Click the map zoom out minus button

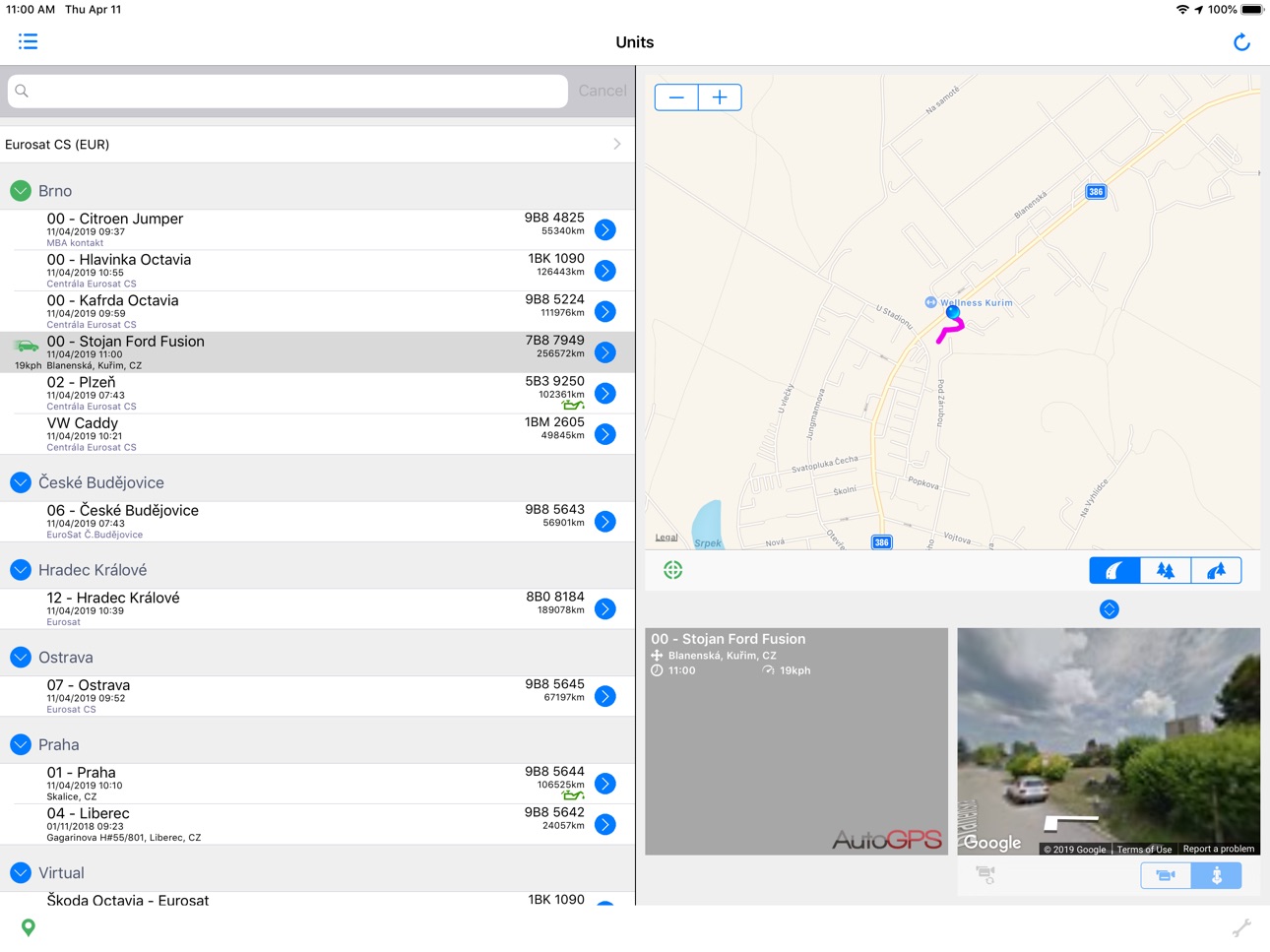676,97
